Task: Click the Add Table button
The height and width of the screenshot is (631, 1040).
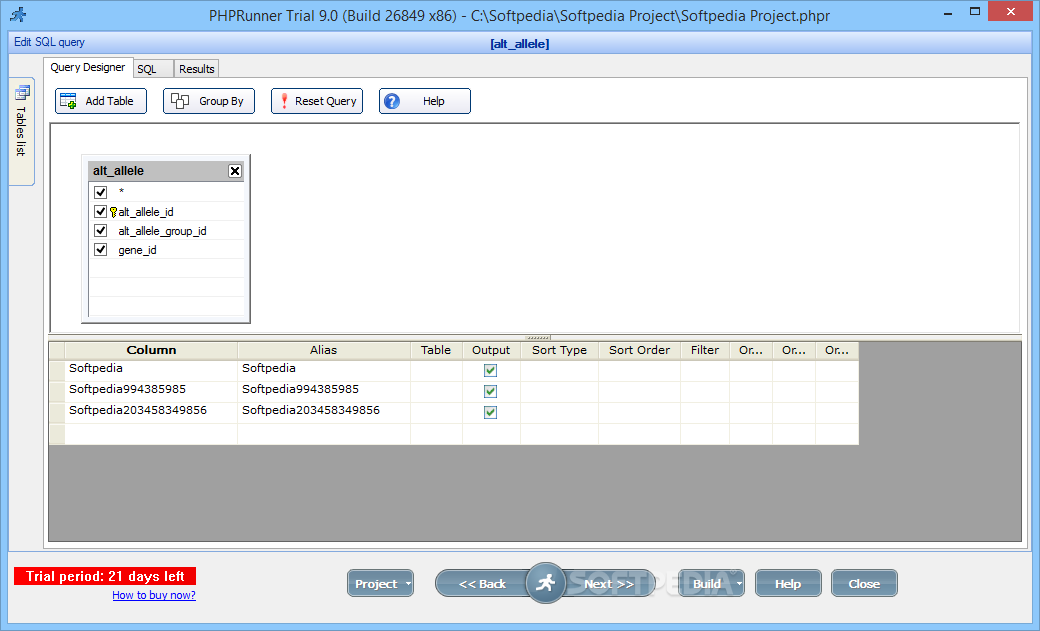Action: pyautogui.click(x=101, y=101)
